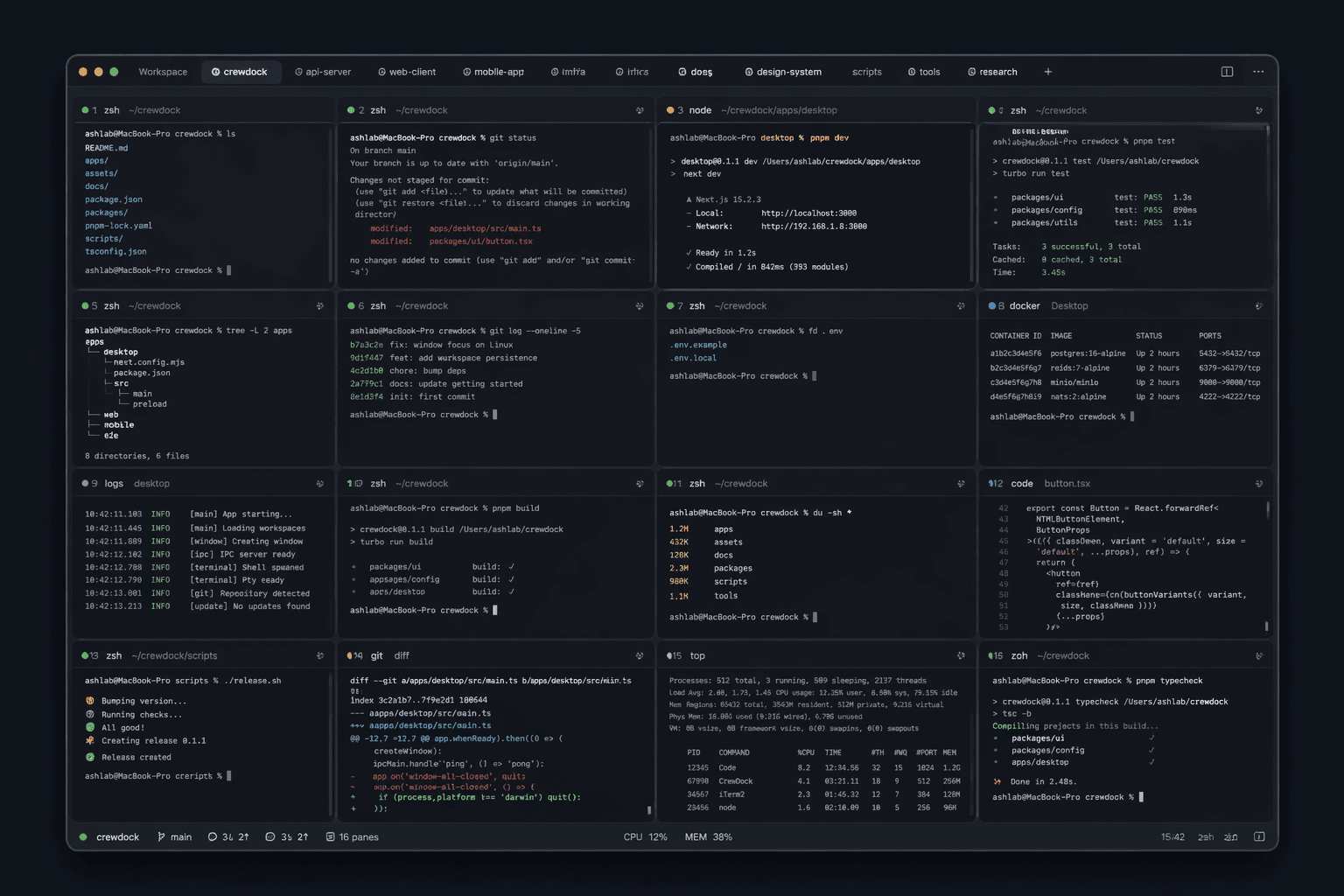Click .env.example in fd results
Image resolution: width=1344 pixels, height=896 pixels.
pyautogui.click(x=698, y=345)
